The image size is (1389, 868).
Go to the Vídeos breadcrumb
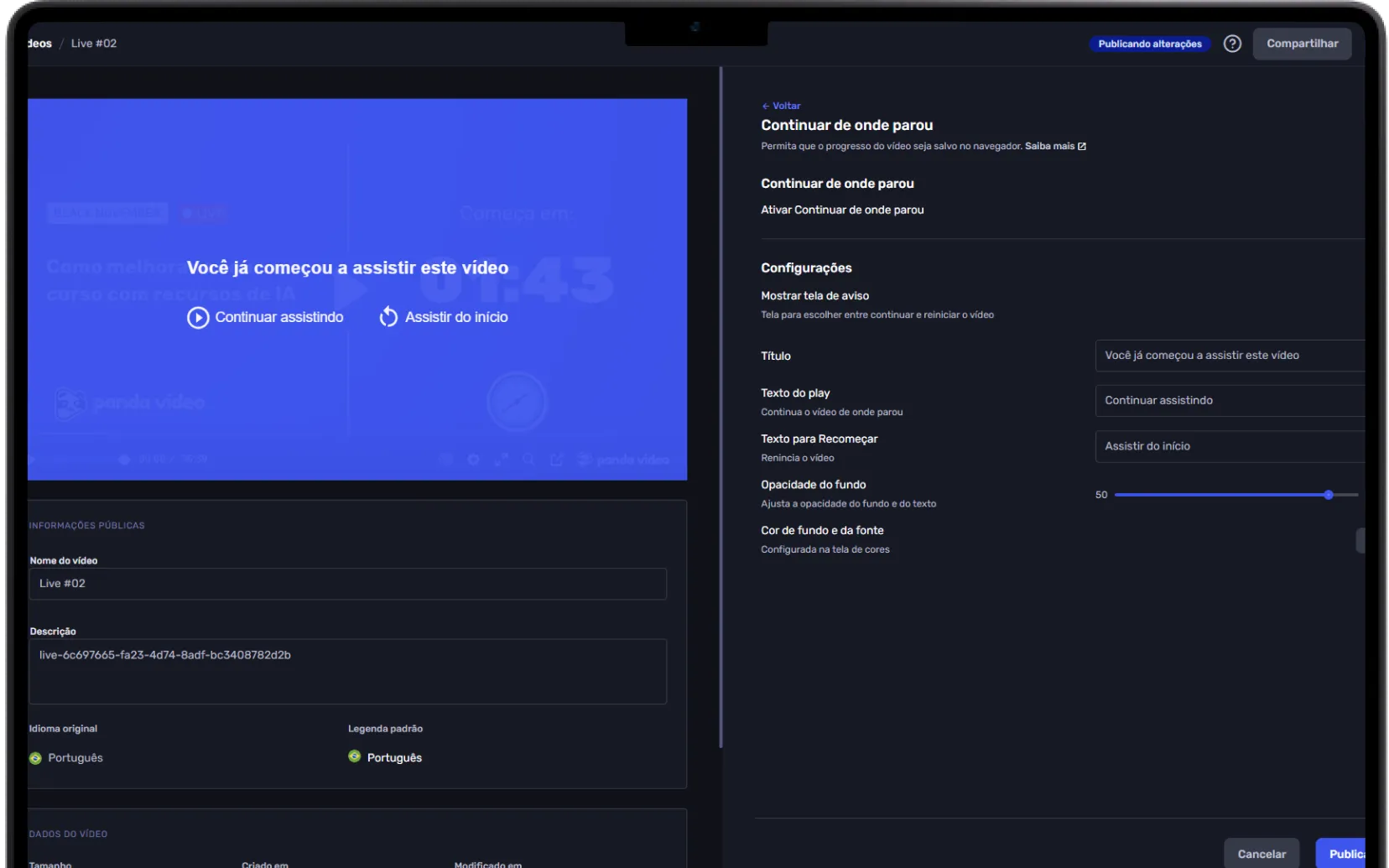(x=39, y=44)
